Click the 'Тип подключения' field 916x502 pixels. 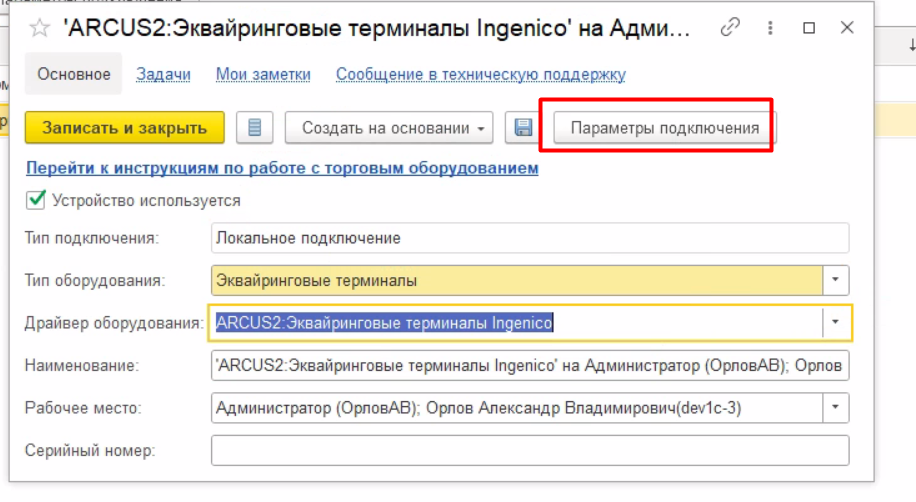(x=530, y=238)
